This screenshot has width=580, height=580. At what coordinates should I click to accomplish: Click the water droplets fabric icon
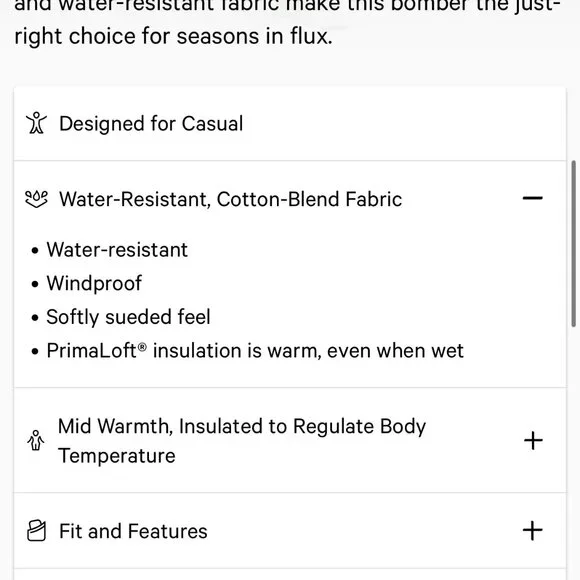click(x=36, y=199)
